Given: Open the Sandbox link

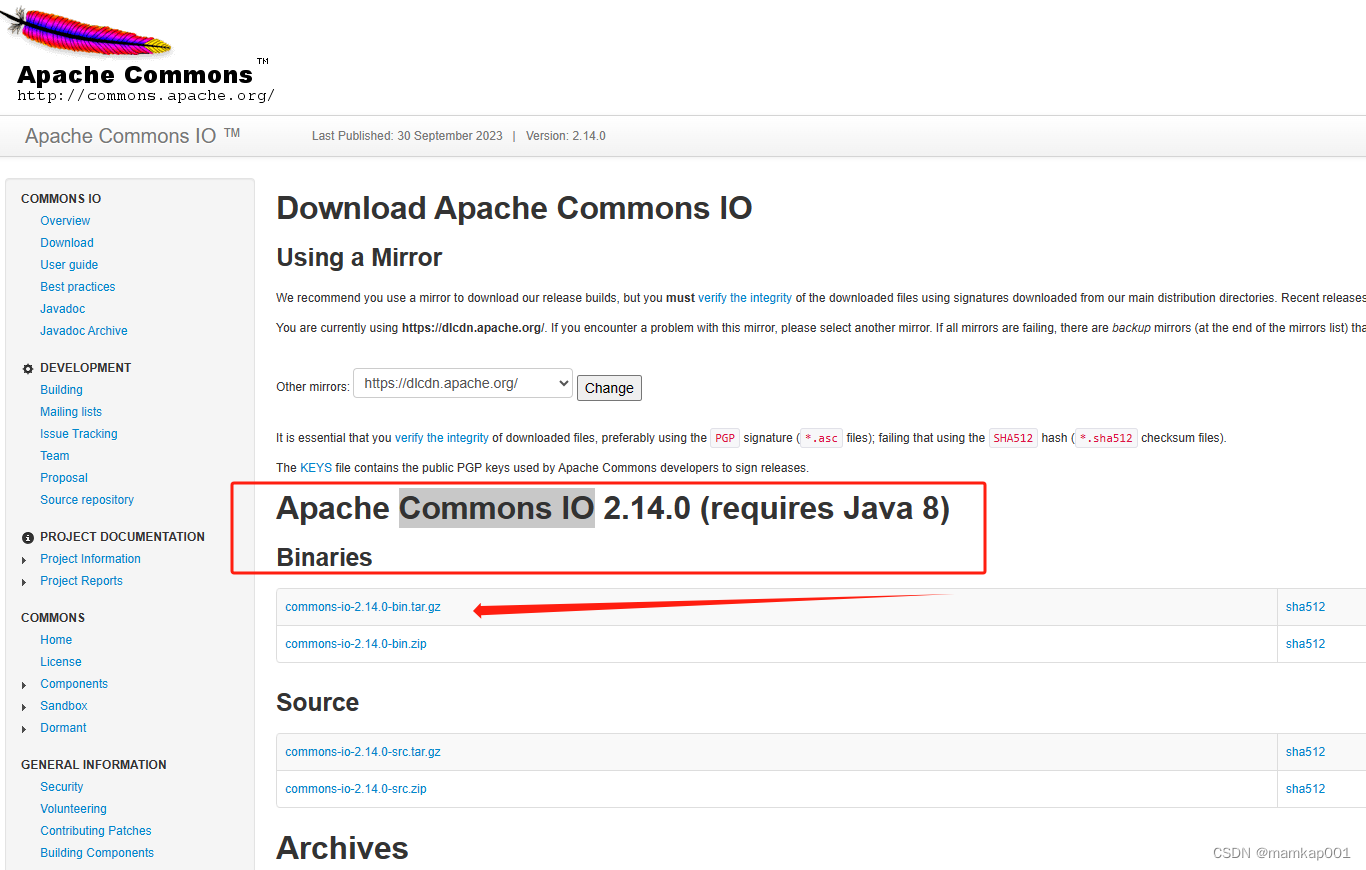Looking at the screenshot, I should pos(64,706).
